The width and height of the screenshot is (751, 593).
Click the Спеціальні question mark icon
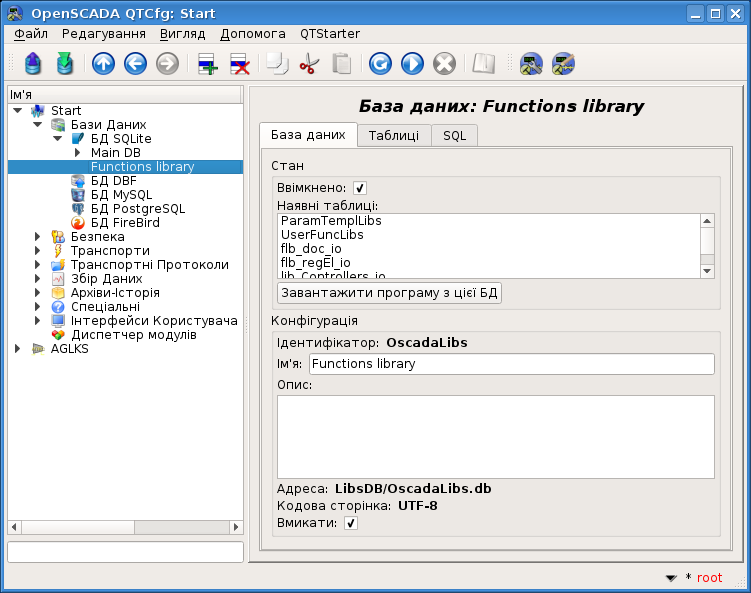pos(58,307)
